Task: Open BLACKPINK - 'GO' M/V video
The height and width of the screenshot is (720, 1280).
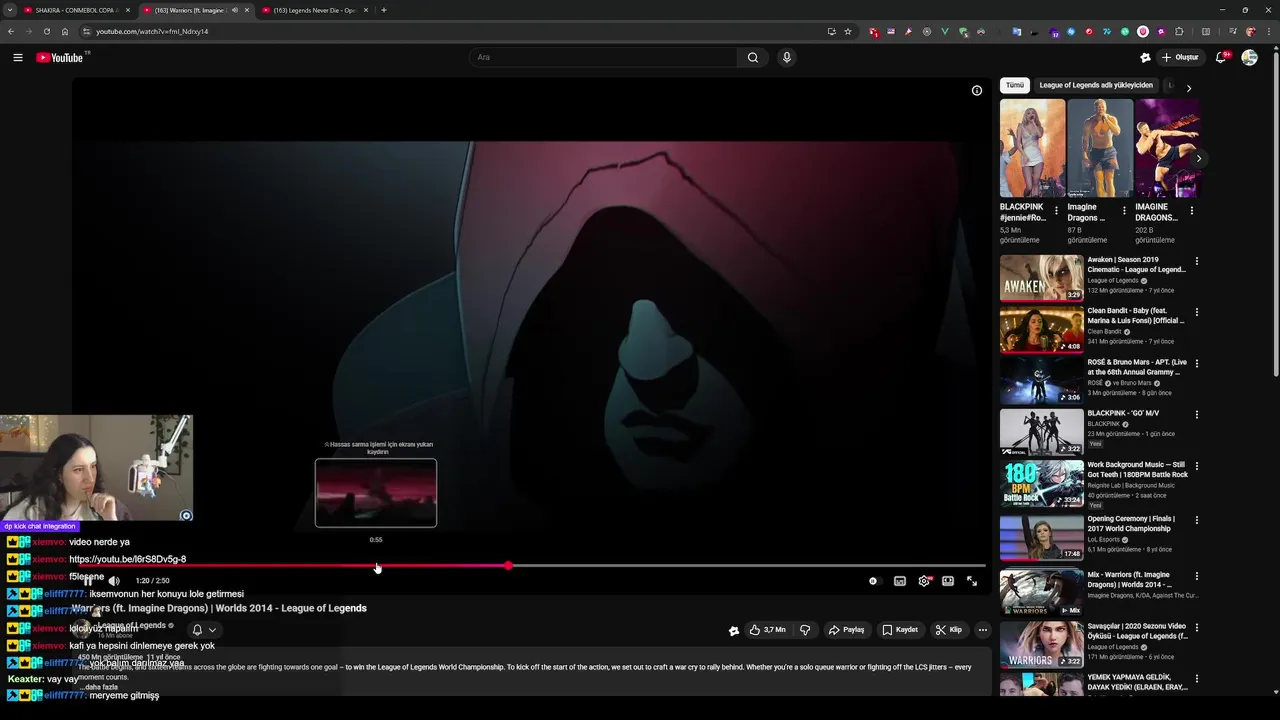Action: [1041, 432]
